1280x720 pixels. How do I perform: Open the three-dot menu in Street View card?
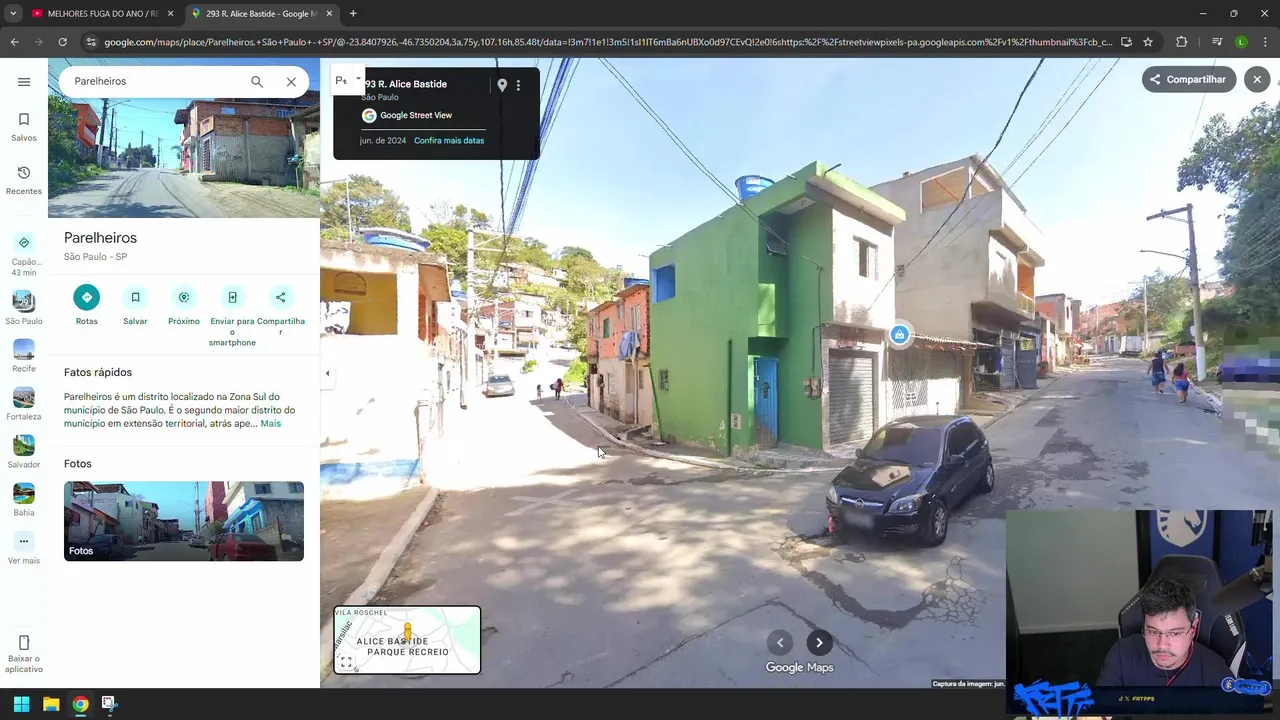[518, 86]
